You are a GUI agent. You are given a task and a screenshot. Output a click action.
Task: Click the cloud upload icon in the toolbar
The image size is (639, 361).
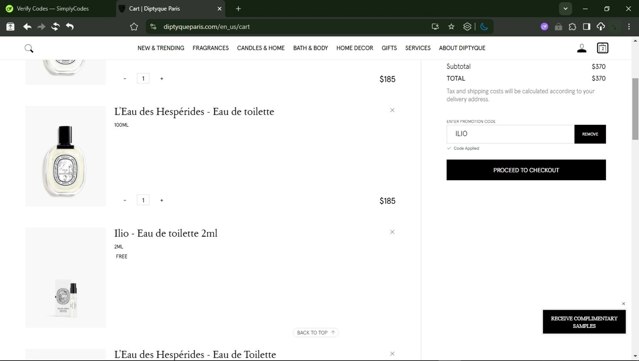pyautogui.click(x=601, y=26)
